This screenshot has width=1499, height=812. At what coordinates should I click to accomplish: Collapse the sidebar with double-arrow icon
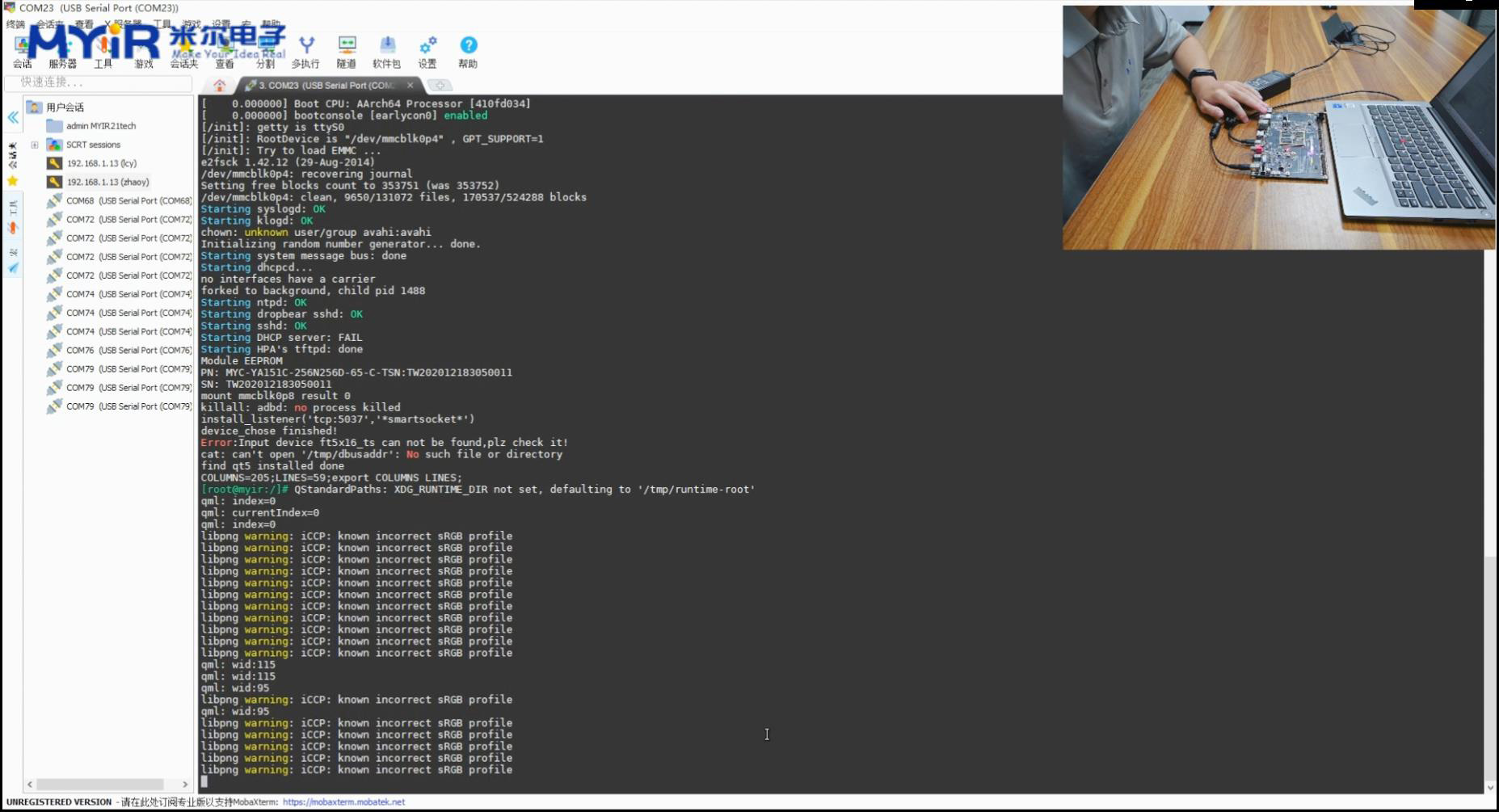pos(13,118)
